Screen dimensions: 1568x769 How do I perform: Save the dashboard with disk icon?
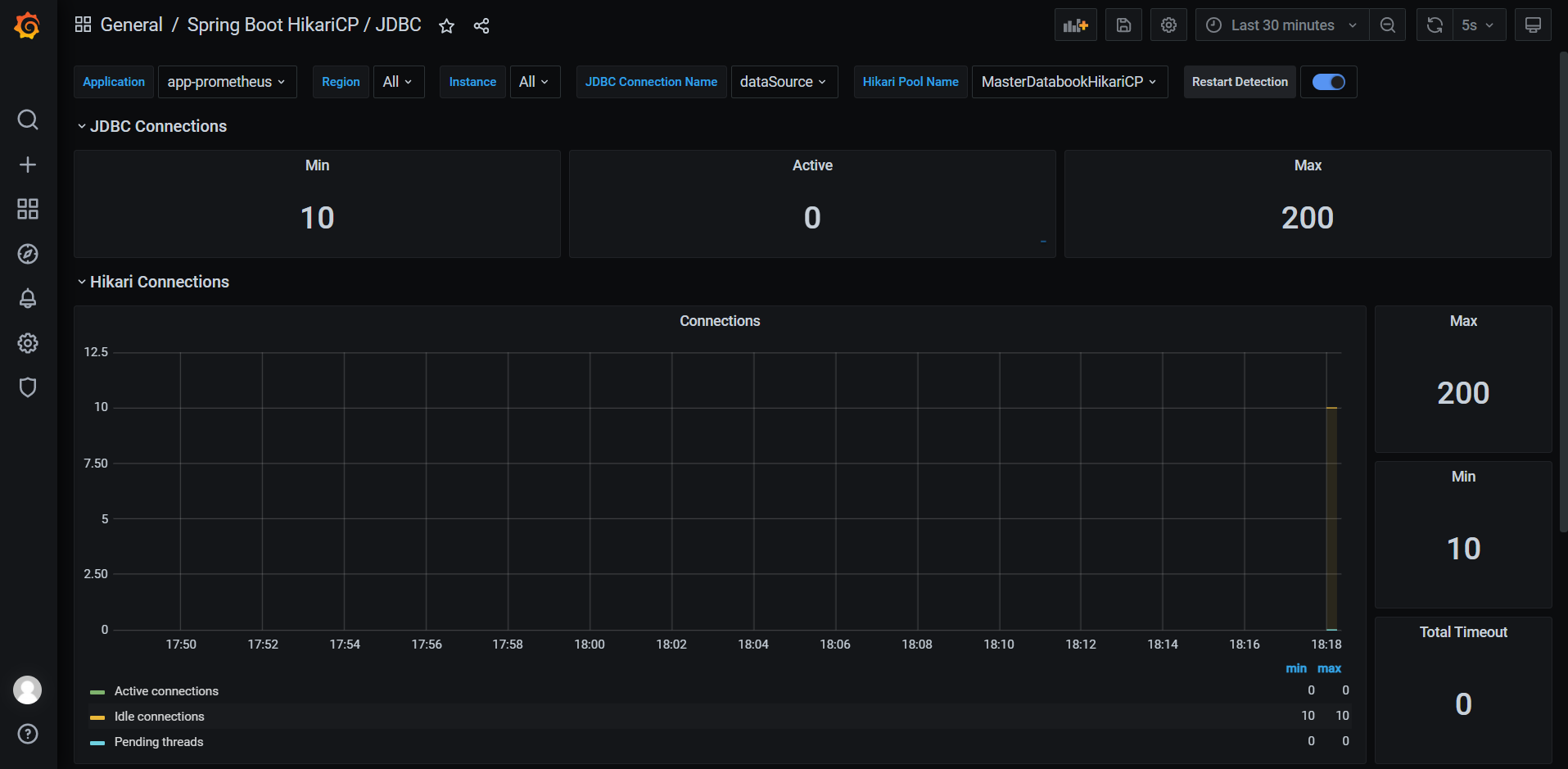(1124, 25)
